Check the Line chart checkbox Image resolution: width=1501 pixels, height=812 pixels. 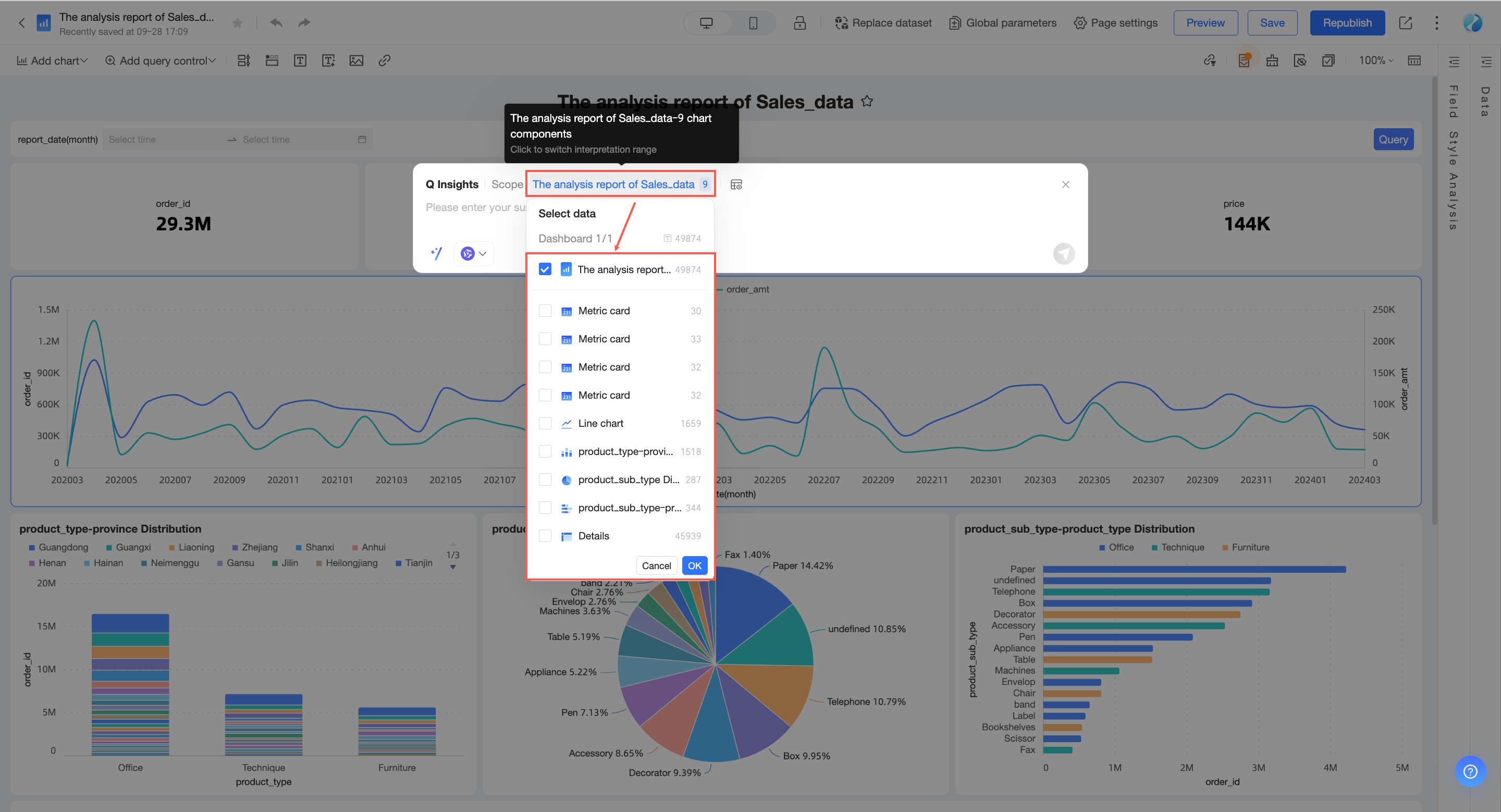pos(545,424)
